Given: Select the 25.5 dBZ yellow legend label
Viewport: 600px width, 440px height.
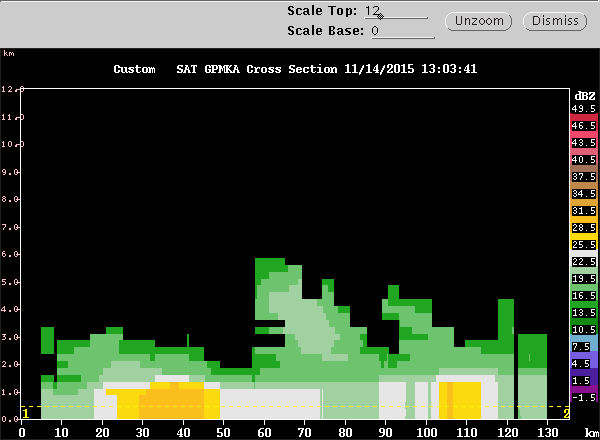Looking at the screenshot, I should pyautogui.click(x=584, y=244).
